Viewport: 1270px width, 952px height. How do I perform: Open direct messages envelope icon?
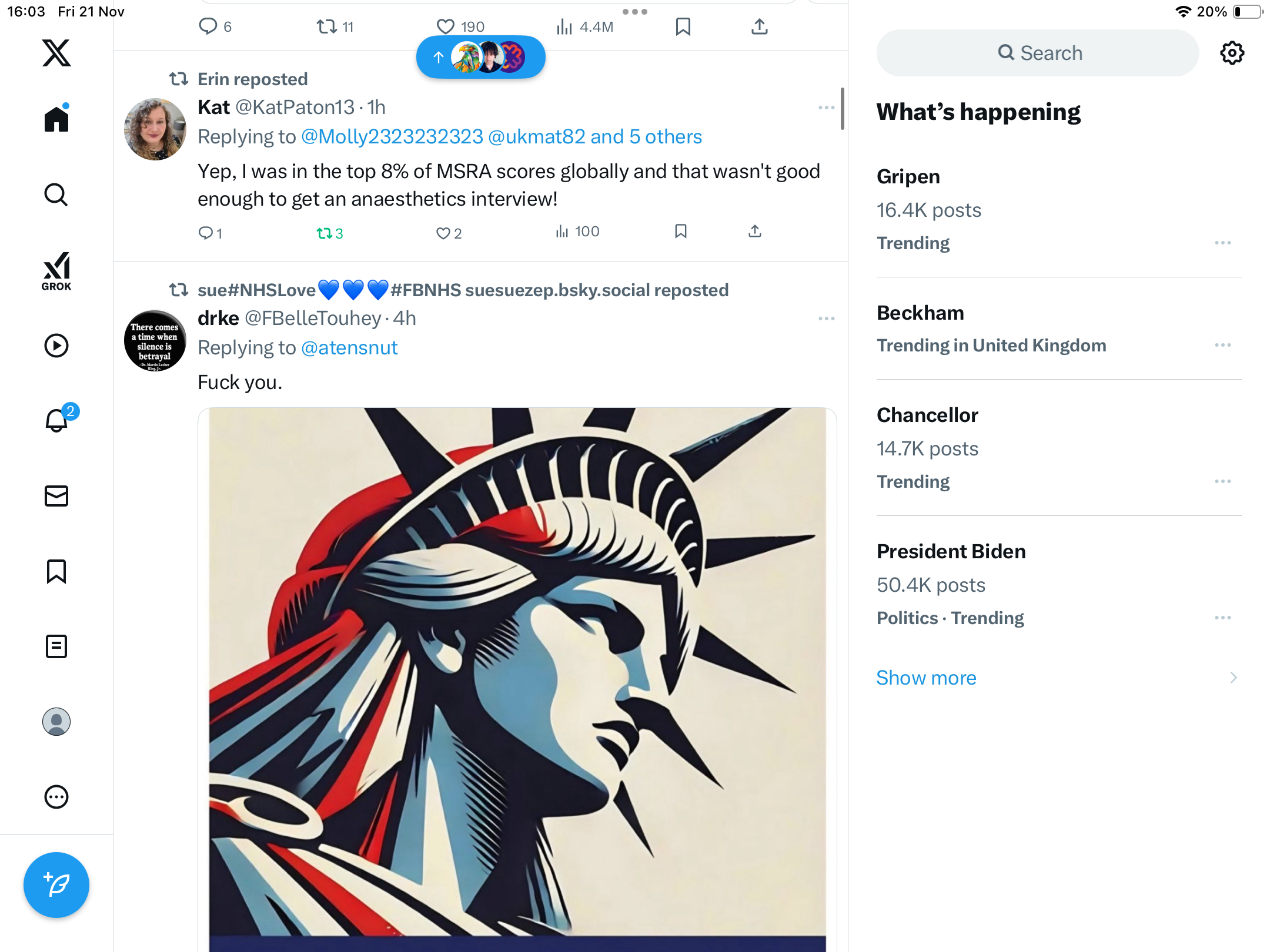(56, 496)
